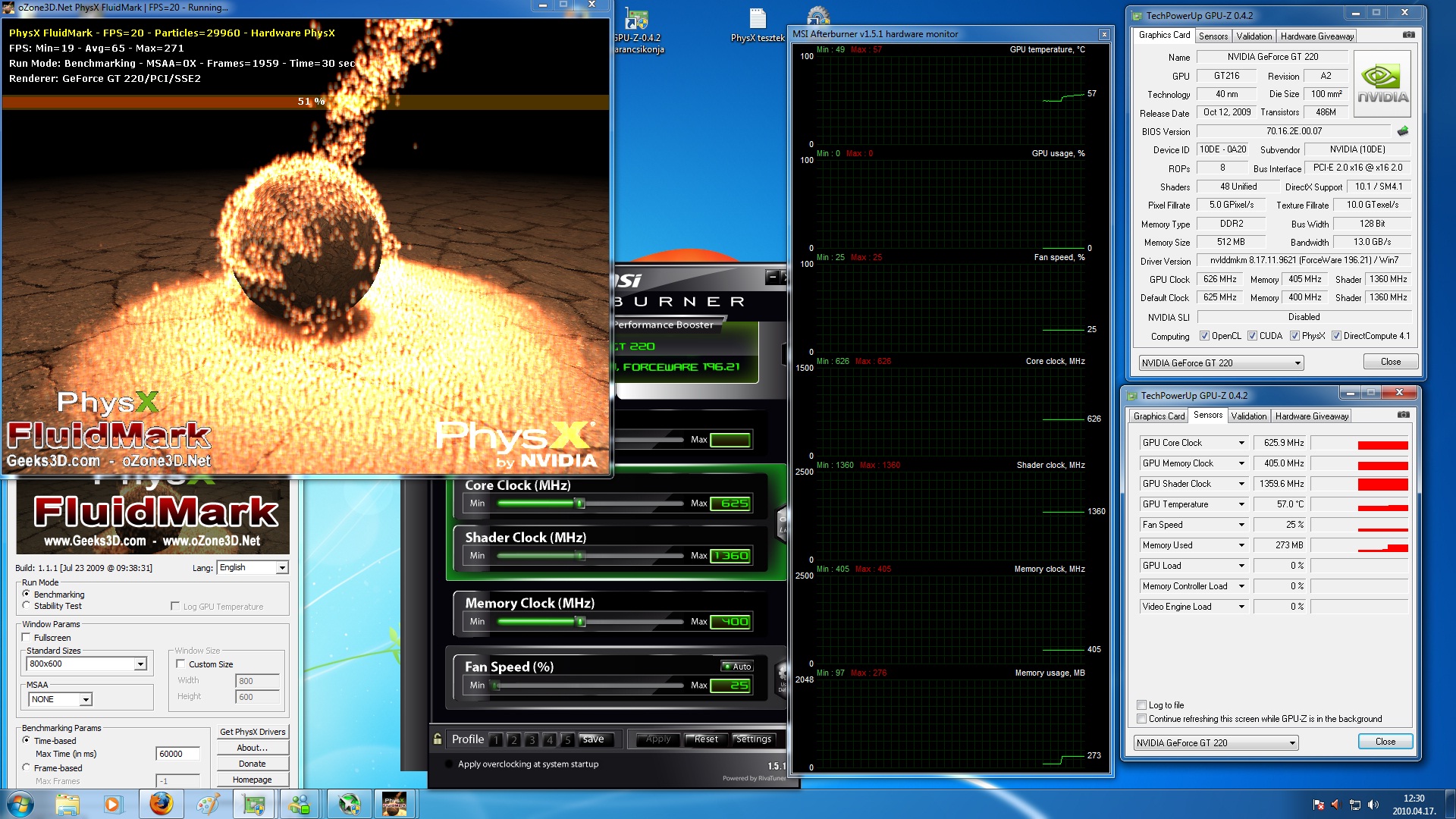This screenshot has width=1456, height=819.
Task: Open Afterburner Settings
Action: [x=753, y=739]
